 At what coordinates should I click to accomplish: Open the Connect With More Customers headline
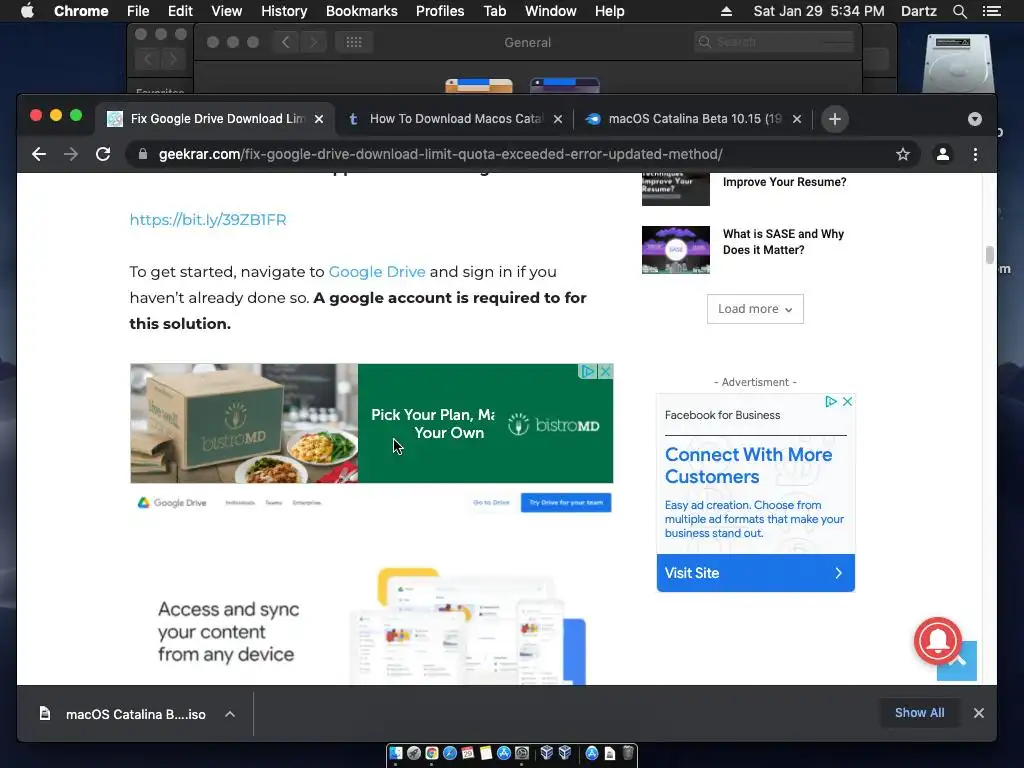(x=748, y=466)
